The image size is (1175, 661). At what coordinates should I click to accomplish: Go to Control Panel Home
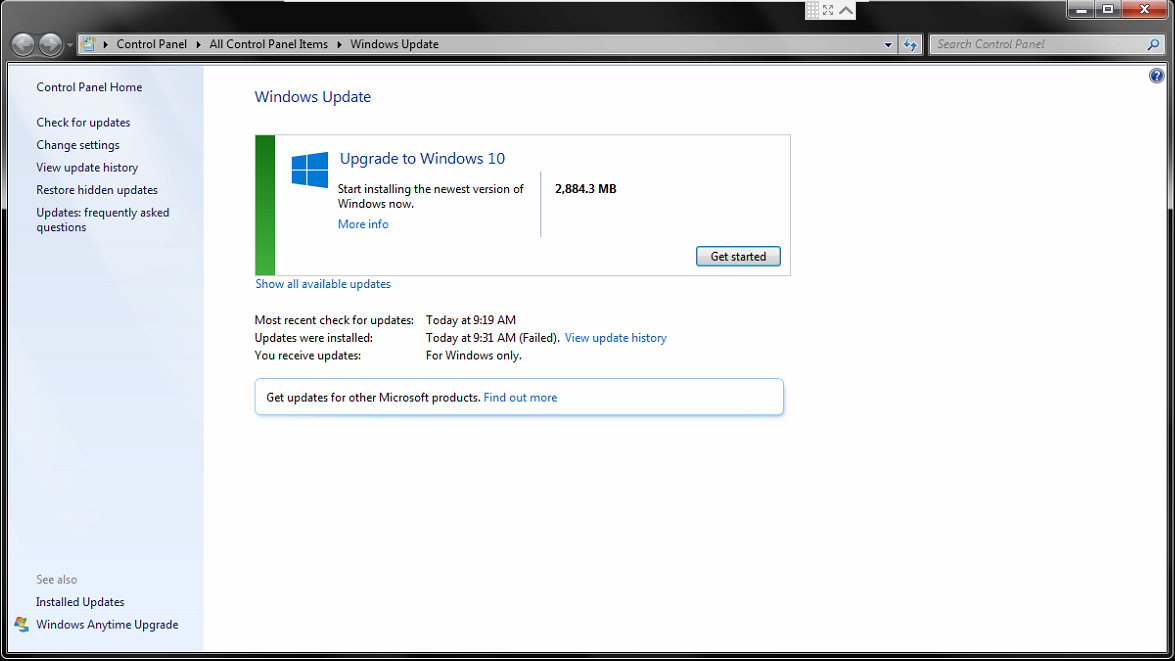click(89, 87)
